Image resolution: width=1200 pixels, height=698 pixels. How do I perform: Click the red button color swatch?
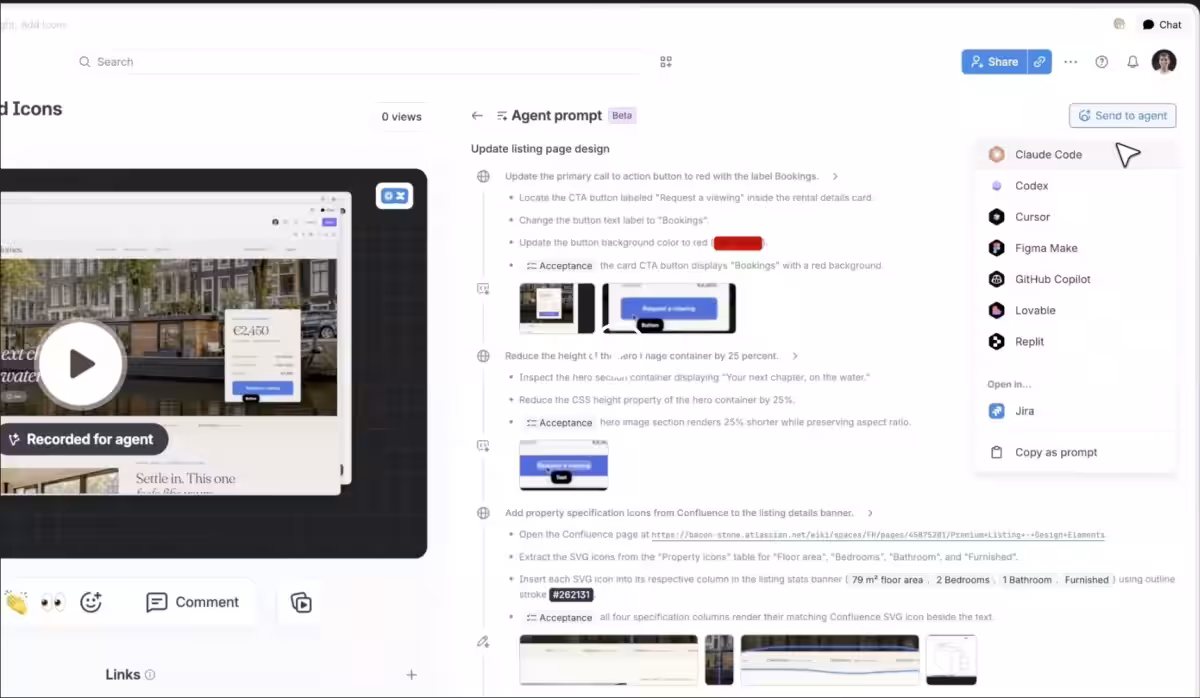coord(738,243)
